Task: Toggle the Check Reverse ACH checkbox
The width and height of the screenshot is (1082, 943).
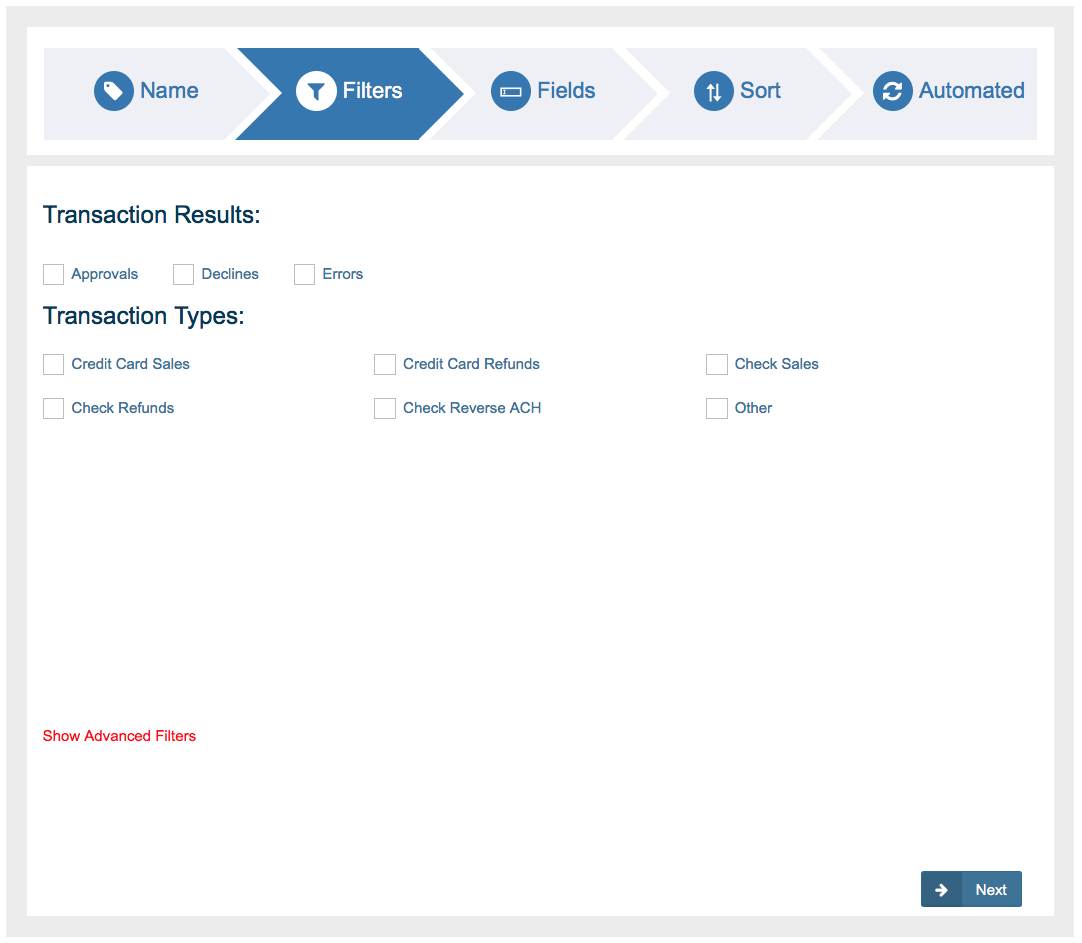Action: pos(385,408)
